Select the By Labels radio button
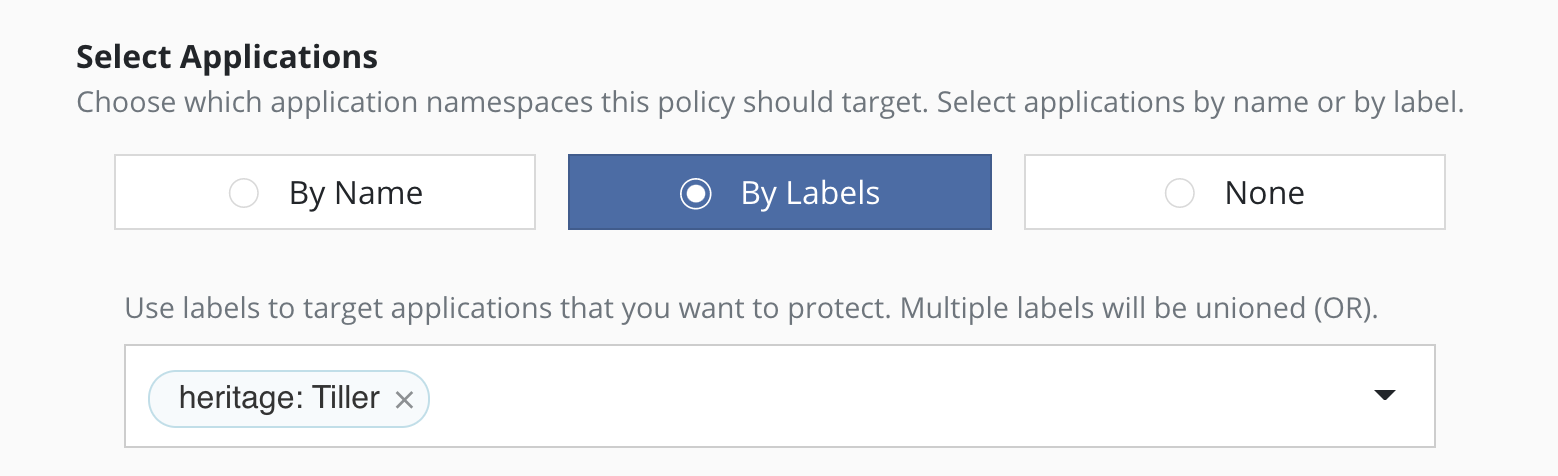Image resolution: width=1558 pixels, height=476 pixels. pyautogui.click(x=695, y=193)
